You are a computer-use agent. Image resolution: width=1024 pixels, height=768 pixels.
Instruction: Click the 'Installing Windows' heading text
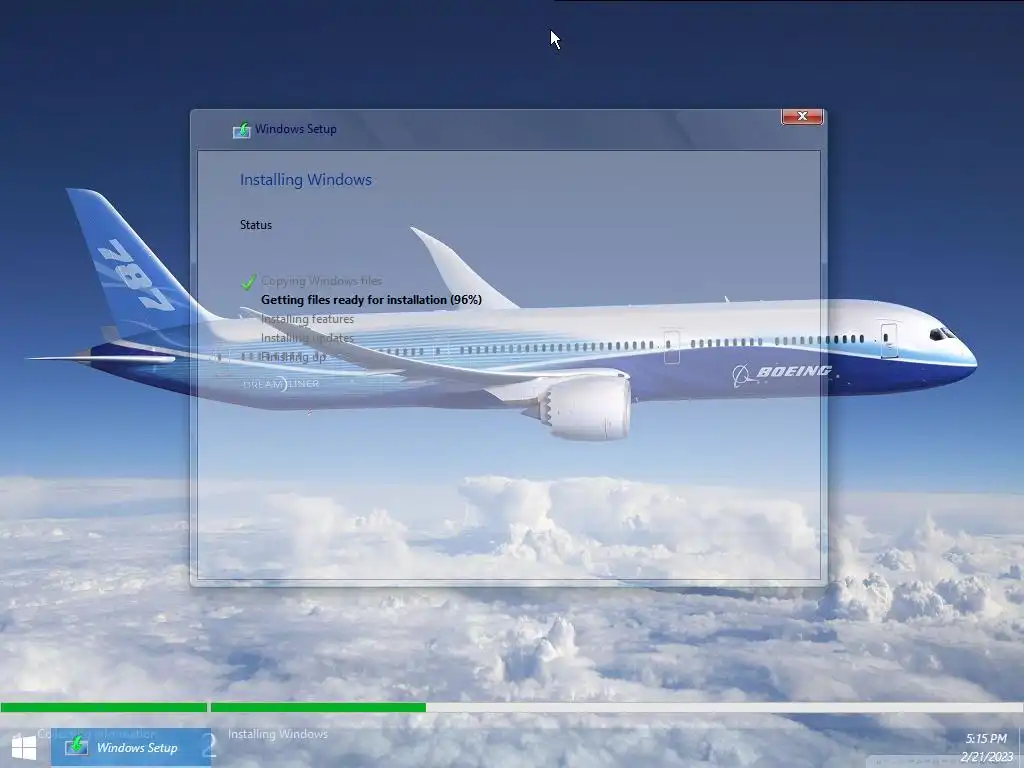coord(306,180)
